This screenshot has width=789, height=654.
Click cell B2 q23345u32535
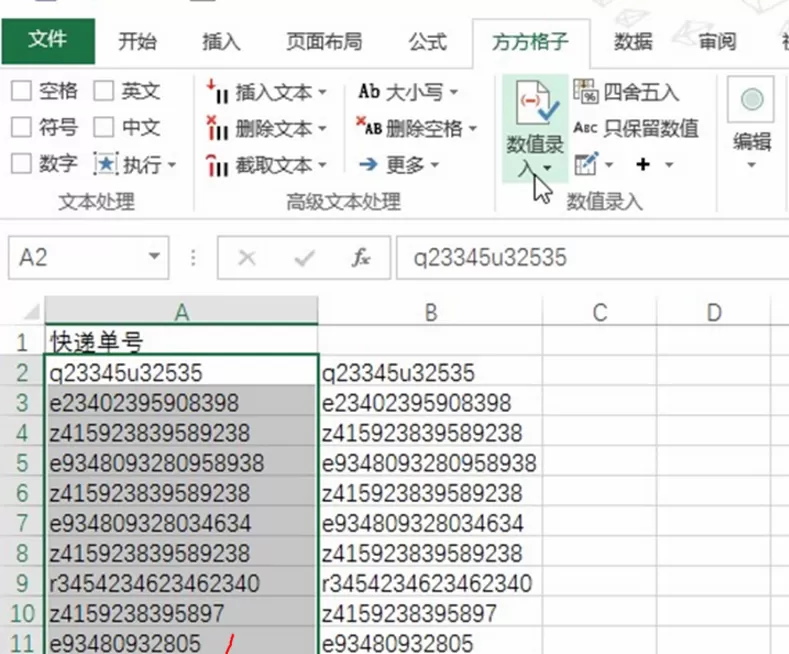(431, 372)
